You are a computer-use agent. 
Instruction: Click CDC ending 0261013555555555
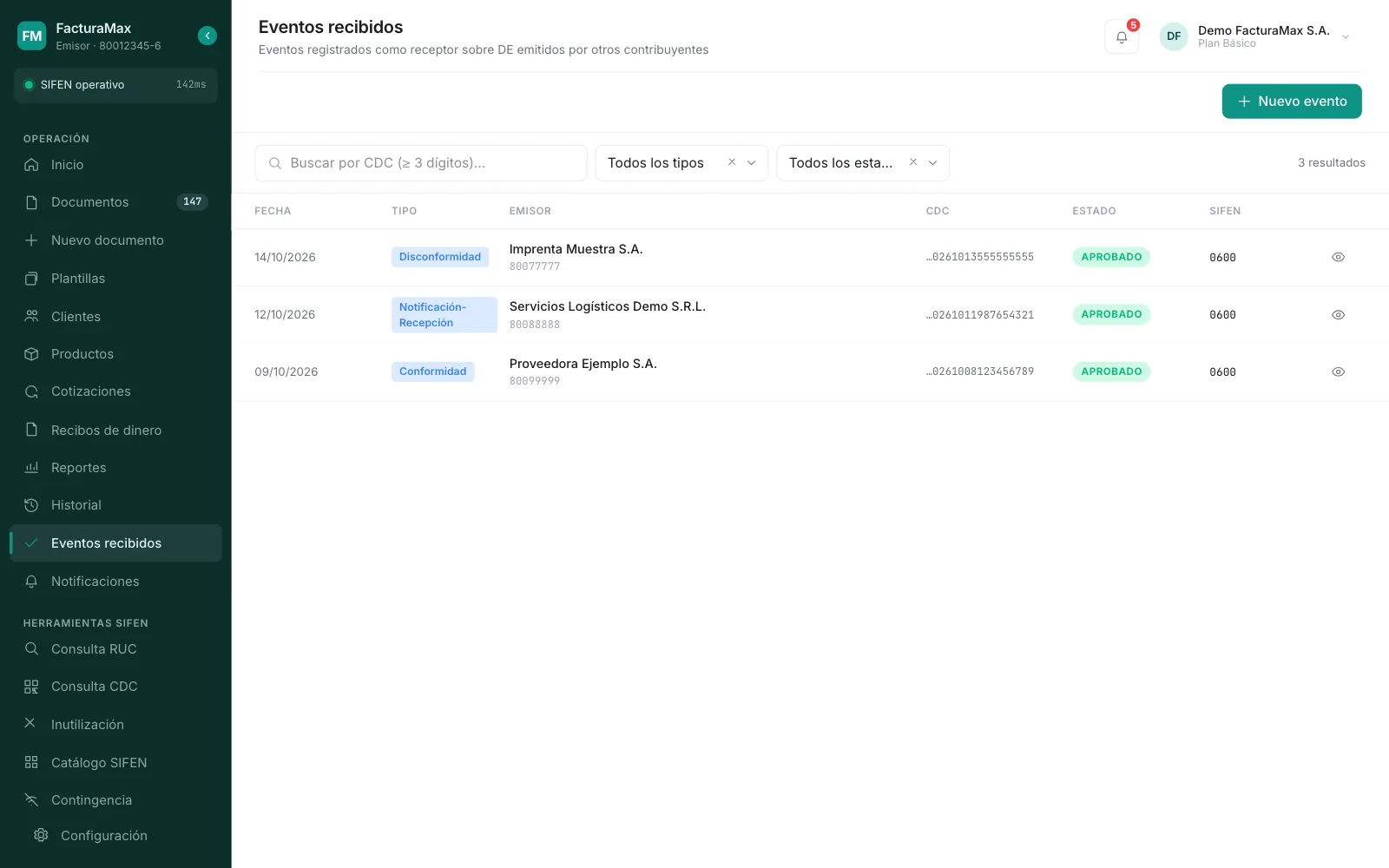click(x=980, y=257)
